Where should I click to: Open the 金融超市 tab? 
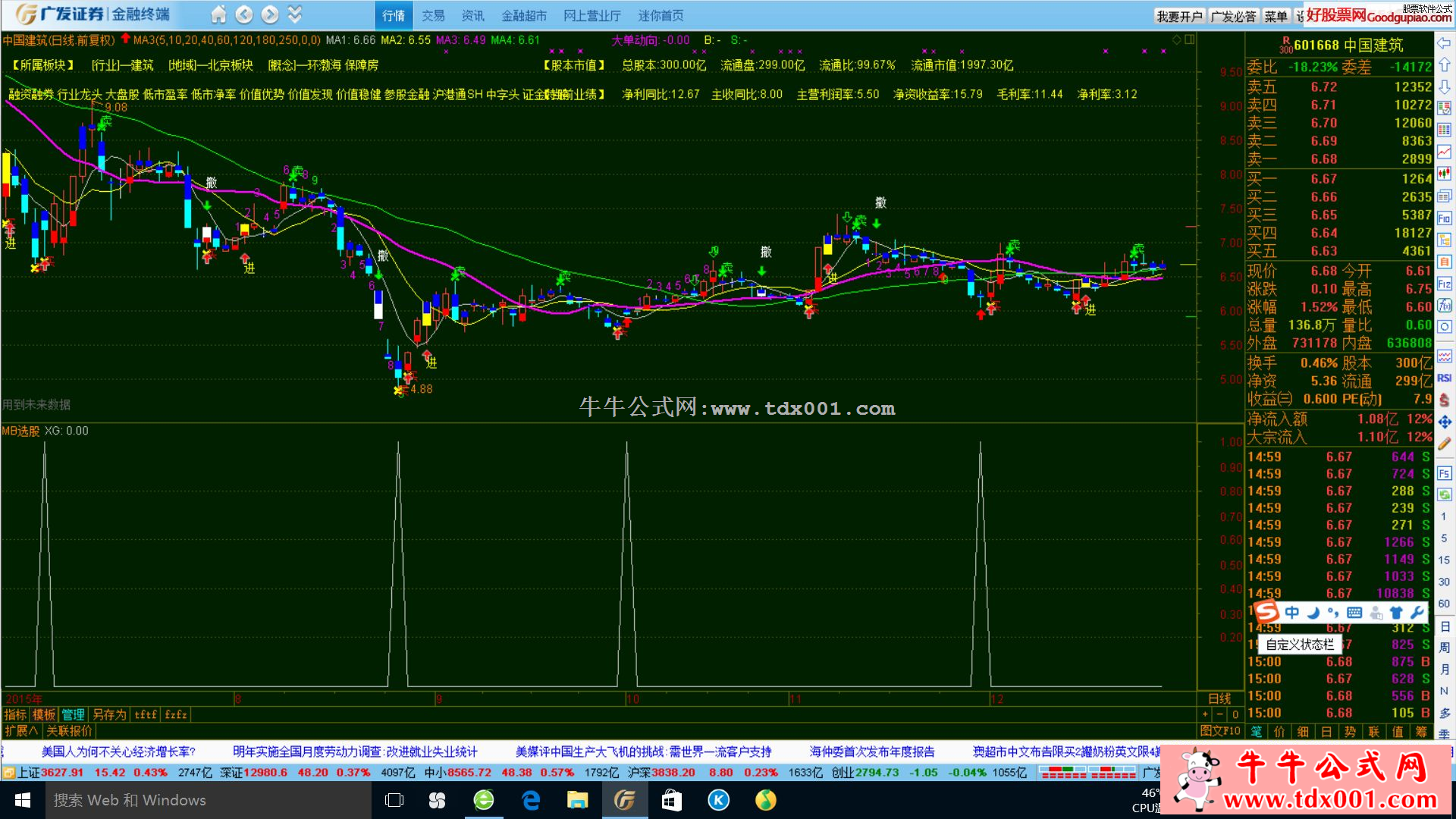(x=523, y=16)
